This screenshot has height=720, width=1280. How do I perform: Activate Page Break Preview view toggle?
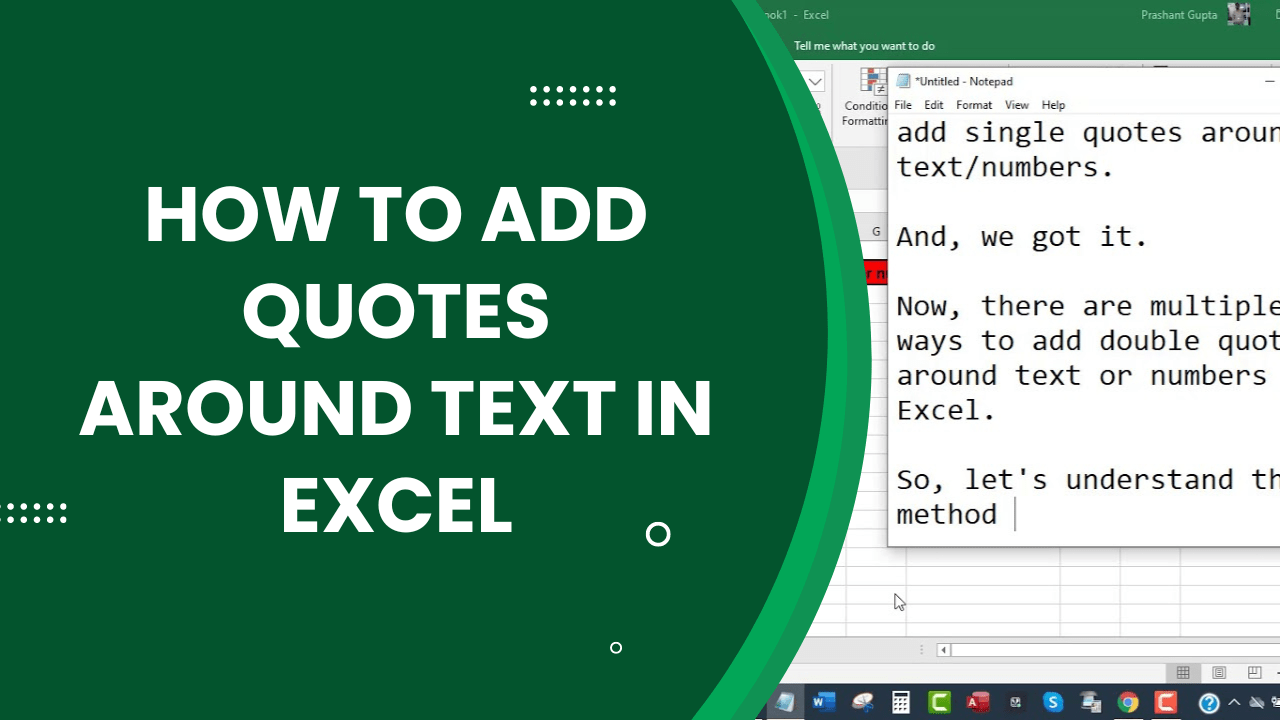[1253, 673]
